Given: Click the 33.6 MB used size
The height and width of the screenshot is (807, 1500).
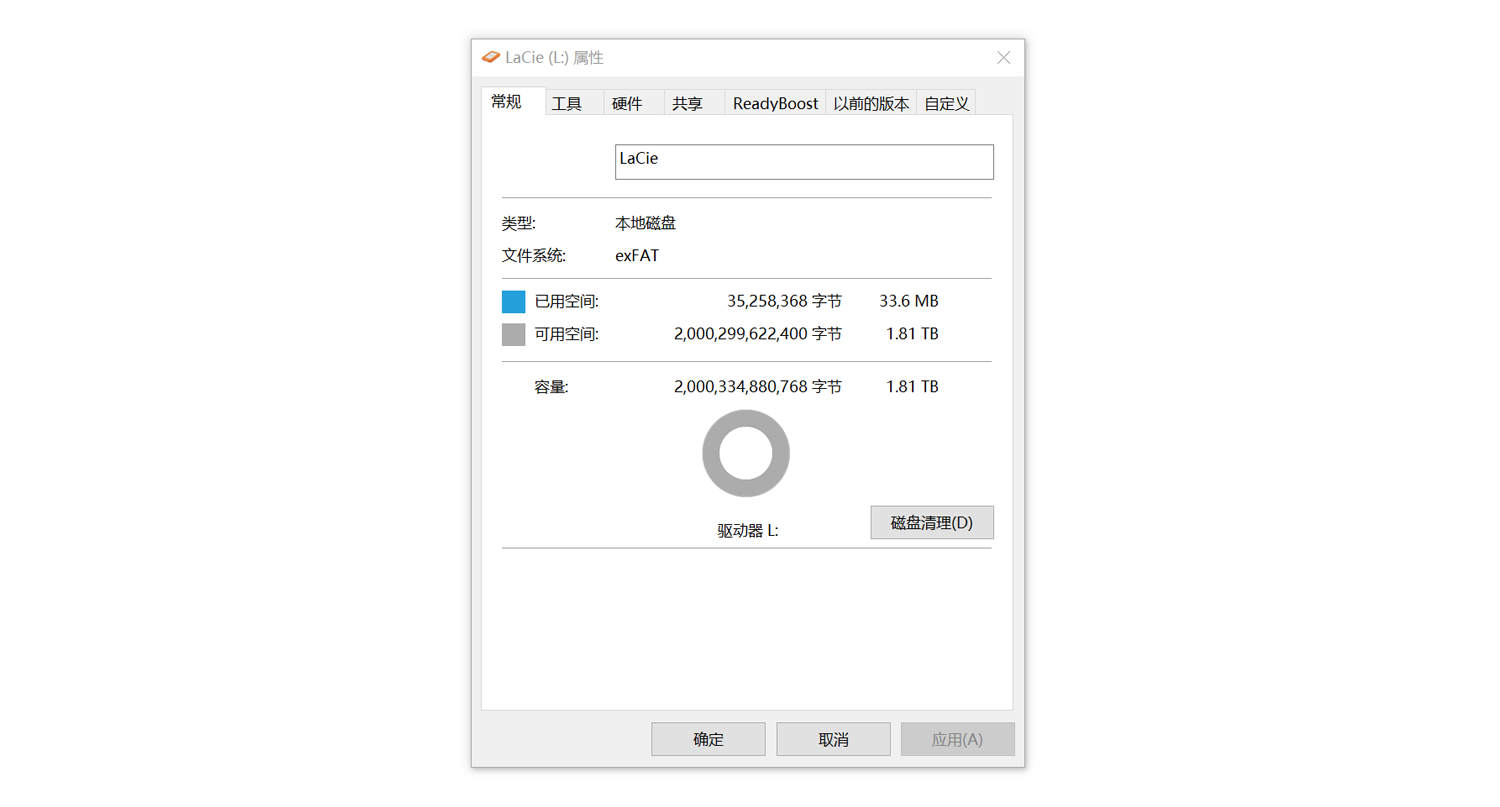Looking at the screenshot, I should (x=909, y=301).
